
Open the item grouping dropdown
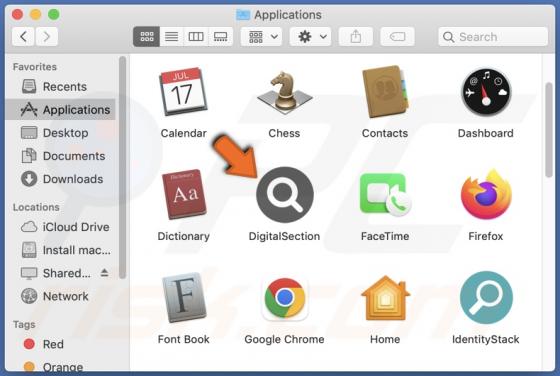coord(261,36)
